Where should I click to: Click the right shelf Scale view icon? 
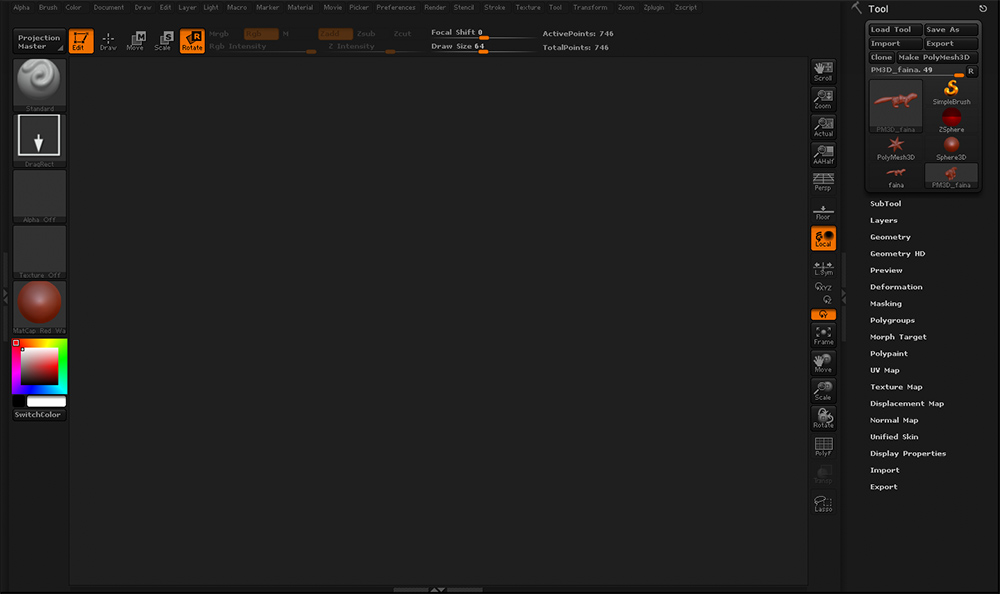pyautogui.click(x=823, y=390)
